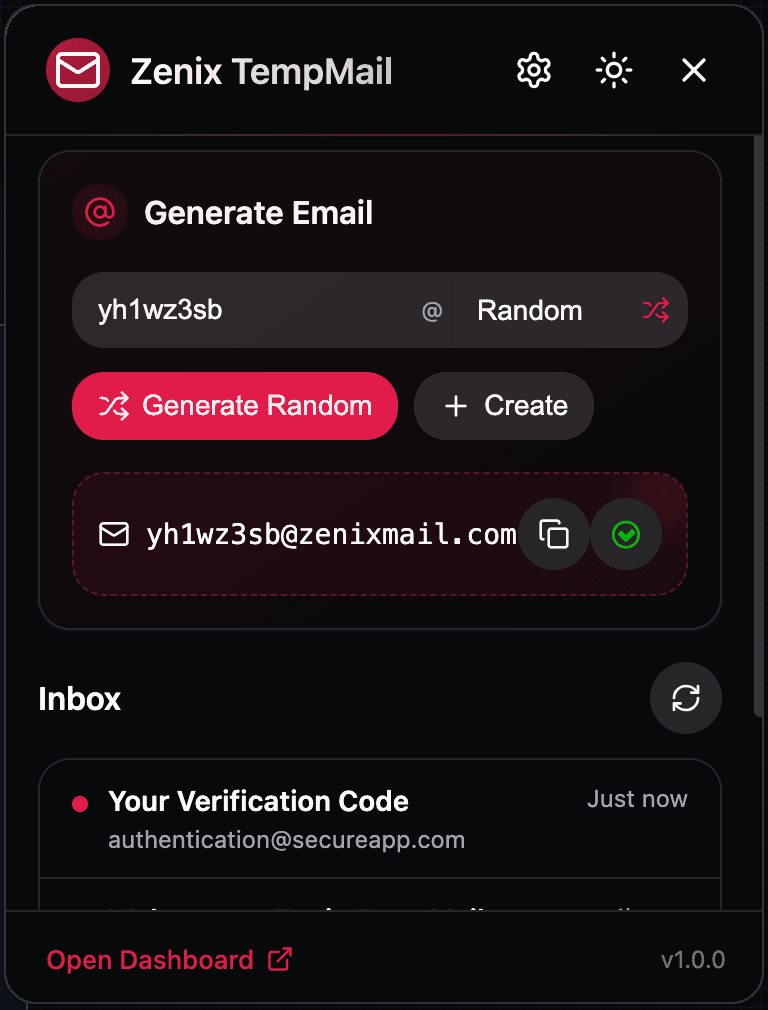The image size is (768, 1010).
Task: Click the authentication@secureapp.com sender address
Action: pos(287,840)
